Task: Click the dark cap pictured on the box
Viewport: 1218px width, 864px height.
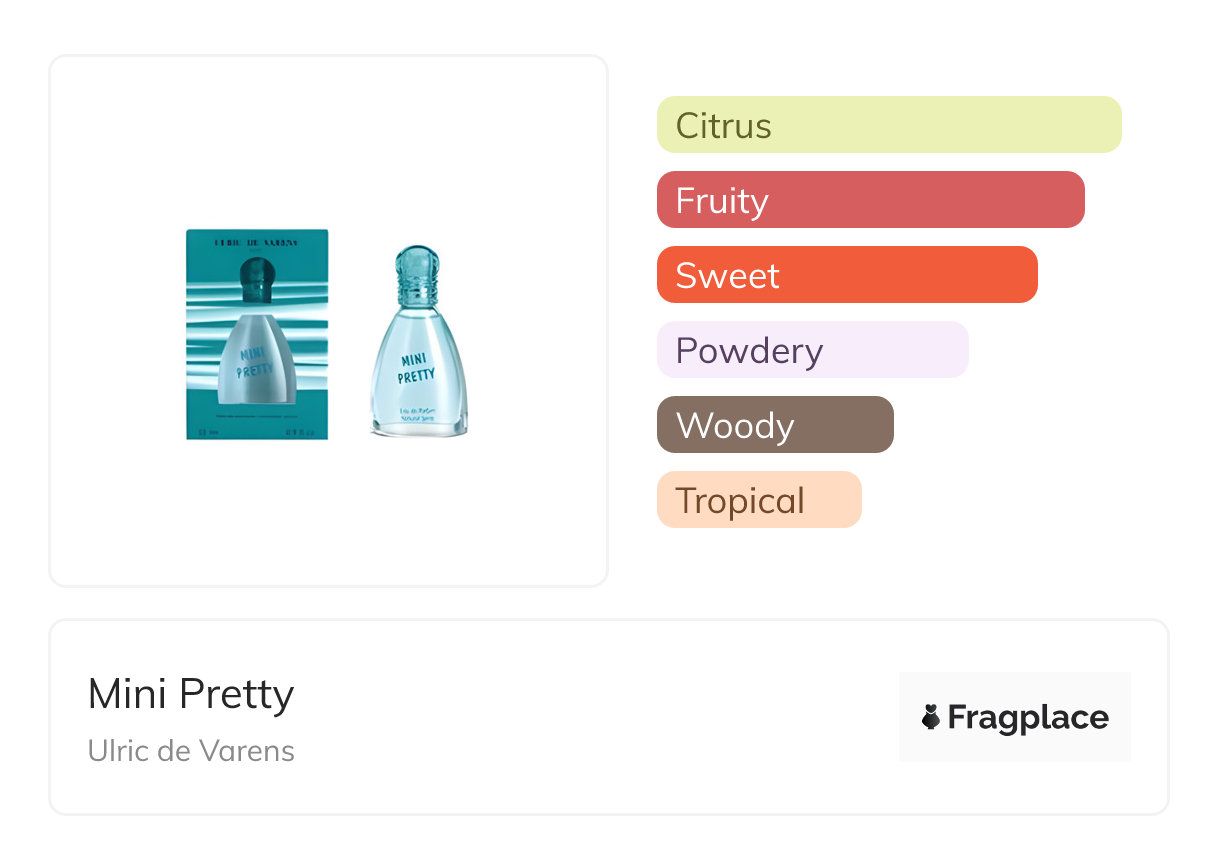Action: pyautogui.click(x=257, y=278)
